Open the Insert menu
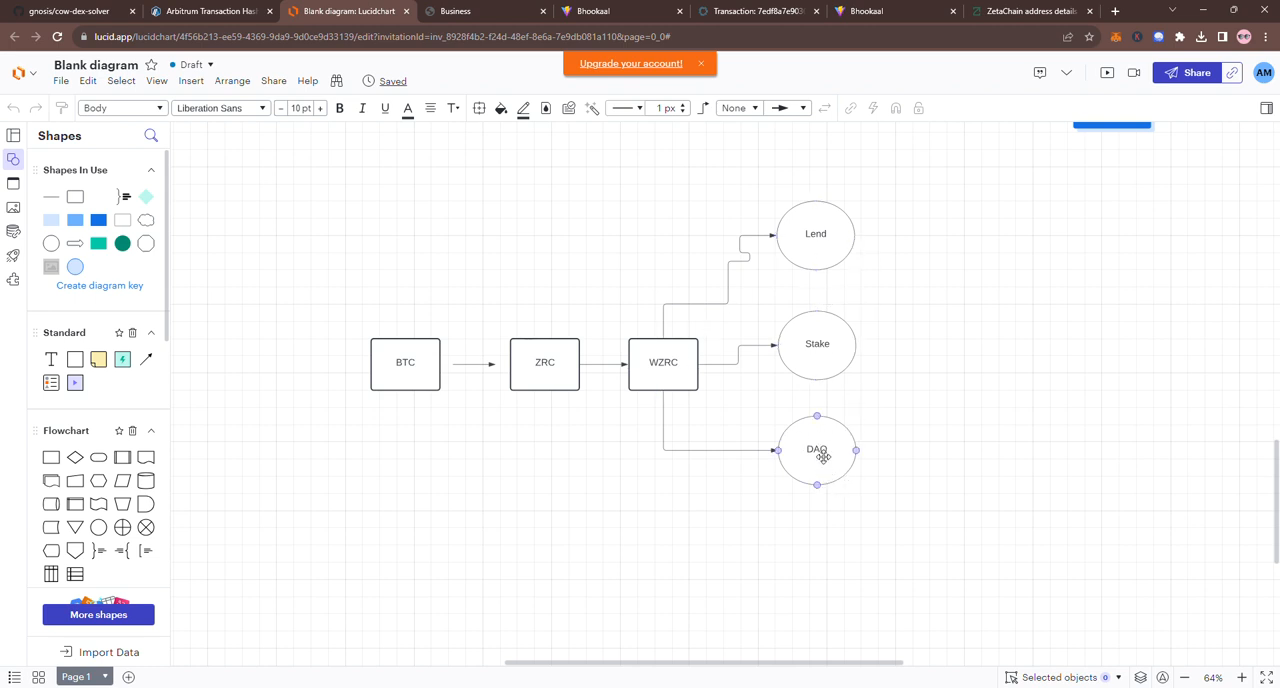The height and width of the screenshot is (688, 1280). pyautogui.click(x=191, y=81)
